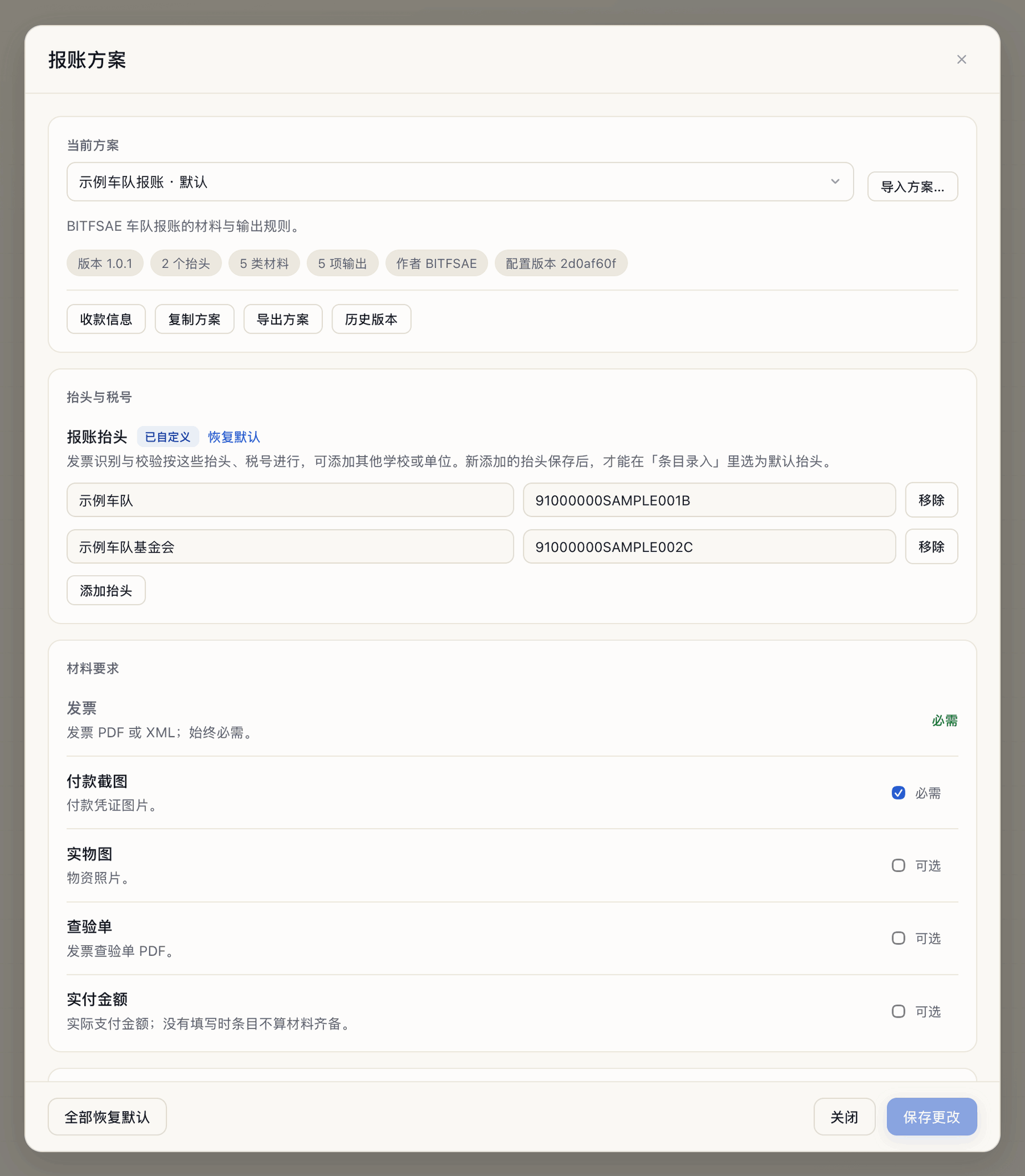Click the 2 个抬头 tag
1025x1176 pixels.
(186, 263)
